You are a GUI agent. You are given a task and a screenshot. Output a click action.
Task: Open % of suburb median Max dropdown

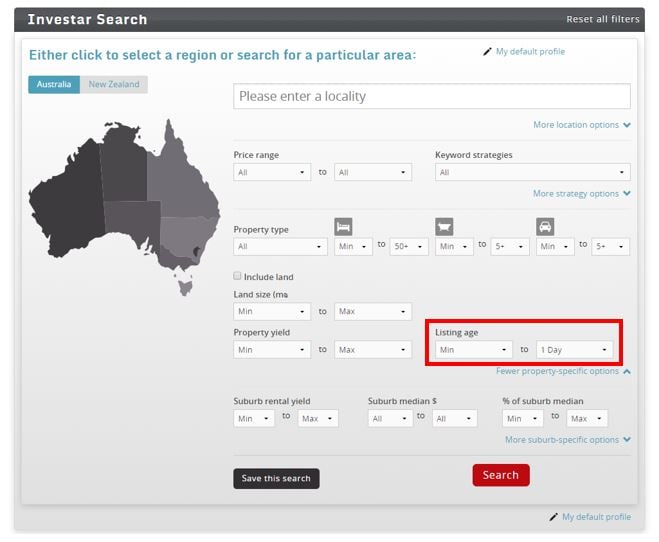coord(587,418)
